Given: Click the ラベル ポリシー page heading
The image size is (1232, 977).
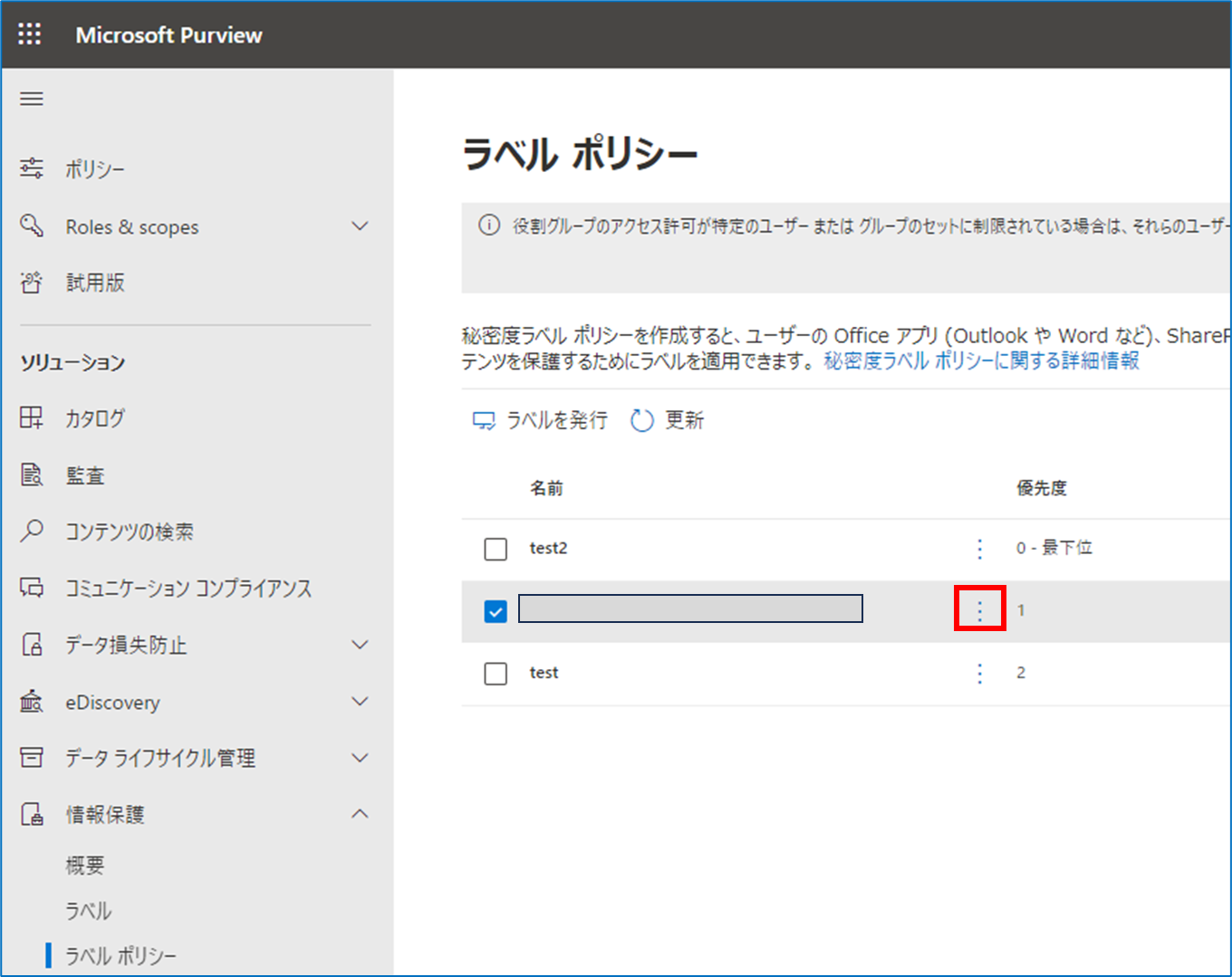Looking at the screenshot, I should coord(580,154).
